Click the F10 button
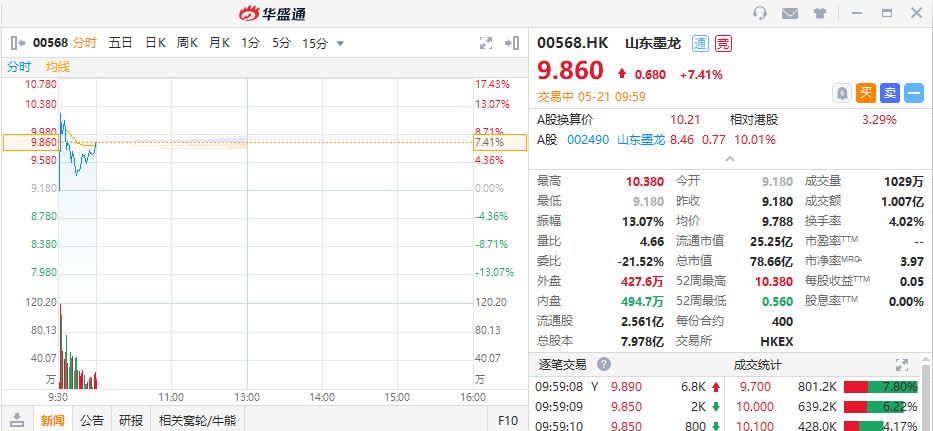 click(x=508, y=420)
